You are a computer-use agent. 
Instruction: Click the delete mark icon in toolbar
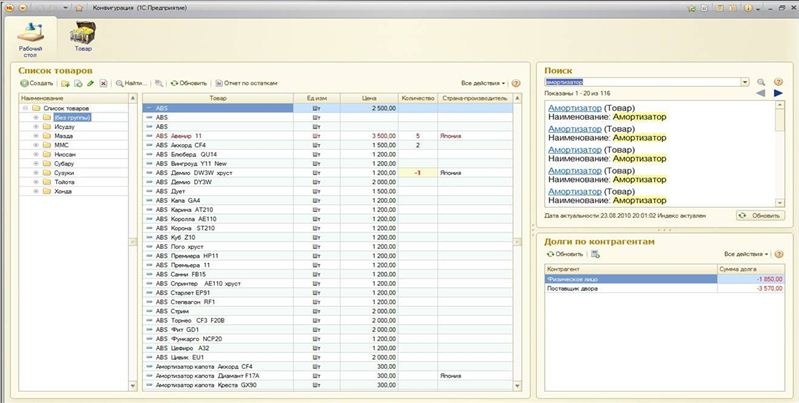103,83
